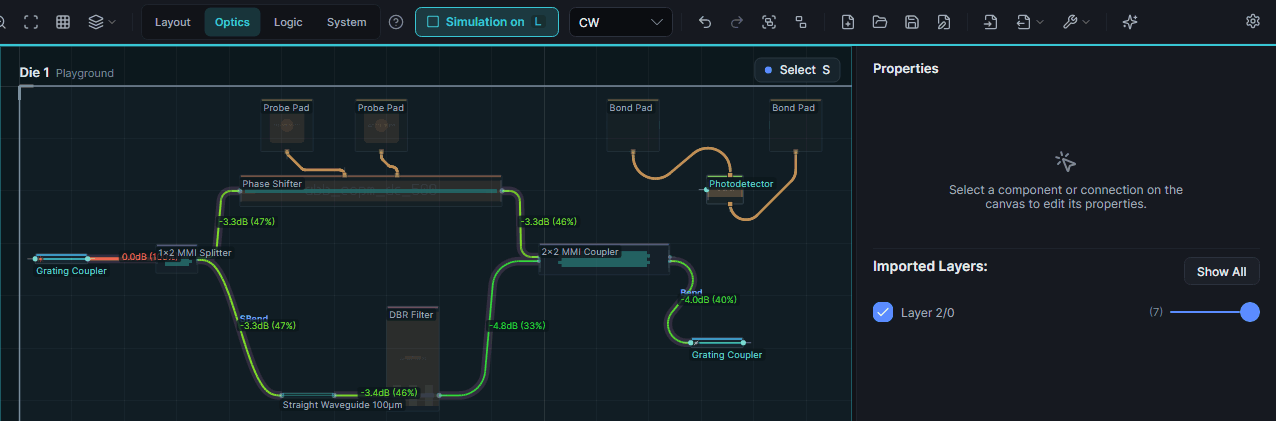Image resolution: width=1276 pixels, height=421 pixels.
Task: Select the 1×2 MMI Splitter component
Action: [x=177, y=258]
